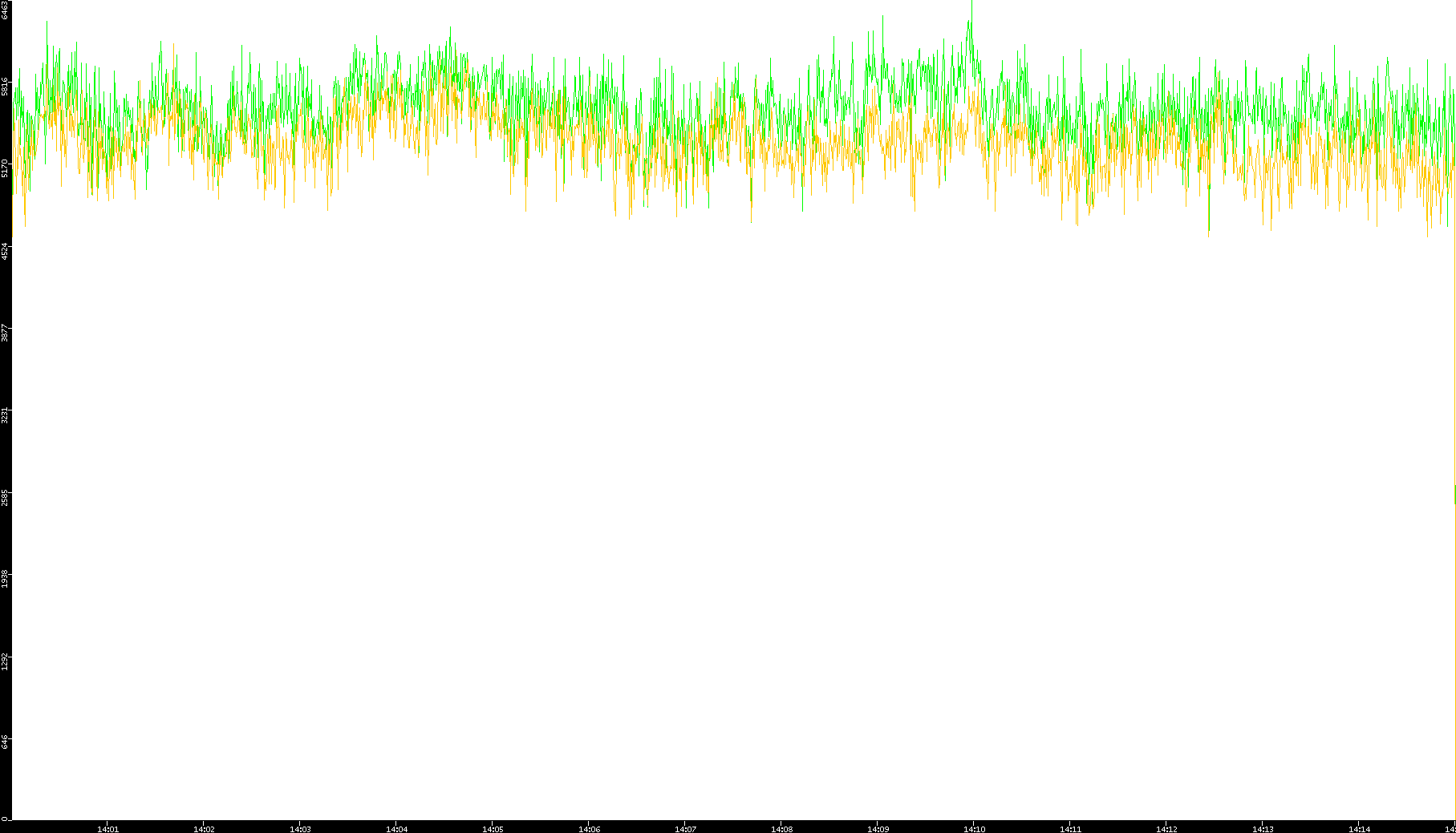Select the 5170 vertical axis label
Viewport: 1456px width, 833px height.
6,168
